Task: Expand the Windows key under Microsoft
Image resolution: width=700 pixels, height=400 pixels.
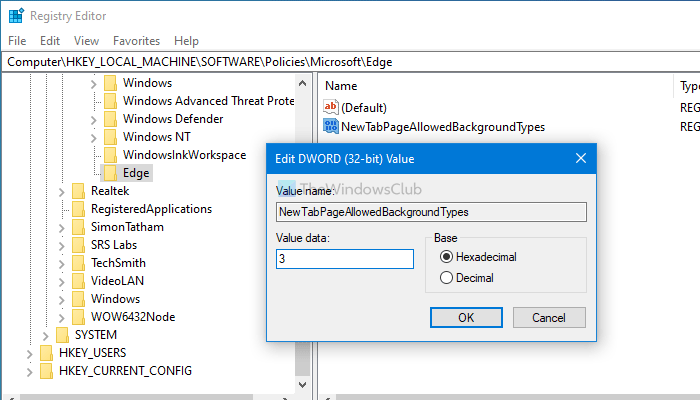Action: [x=93, y=83]
